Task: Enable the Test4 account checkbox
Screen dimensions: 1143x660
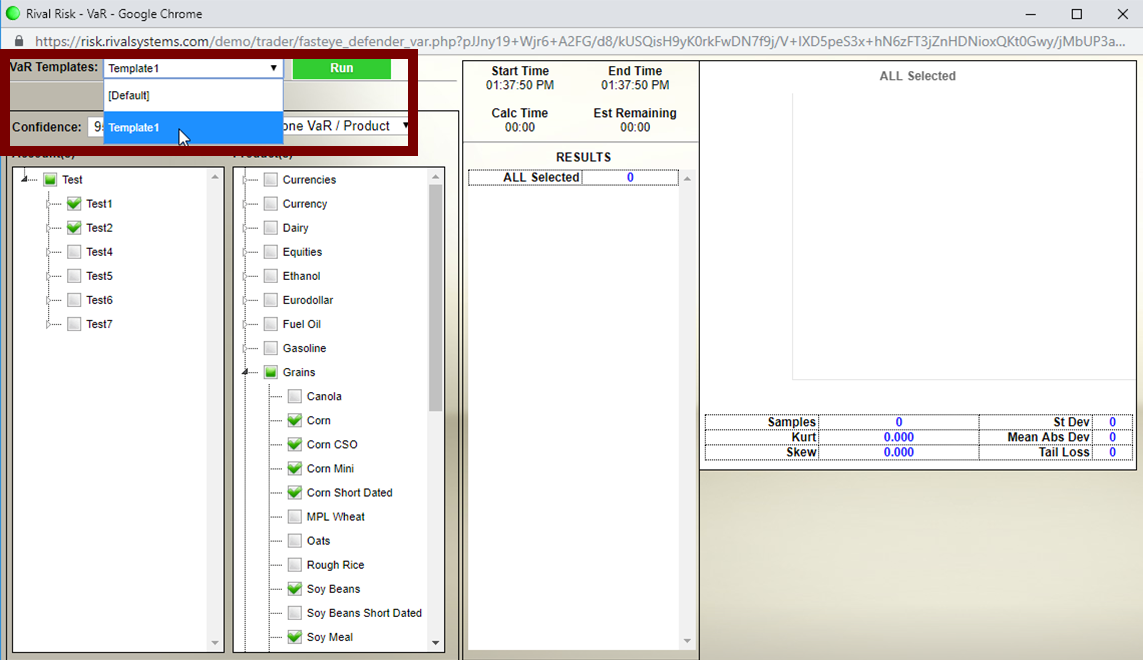Action: (x=74, y=252)
